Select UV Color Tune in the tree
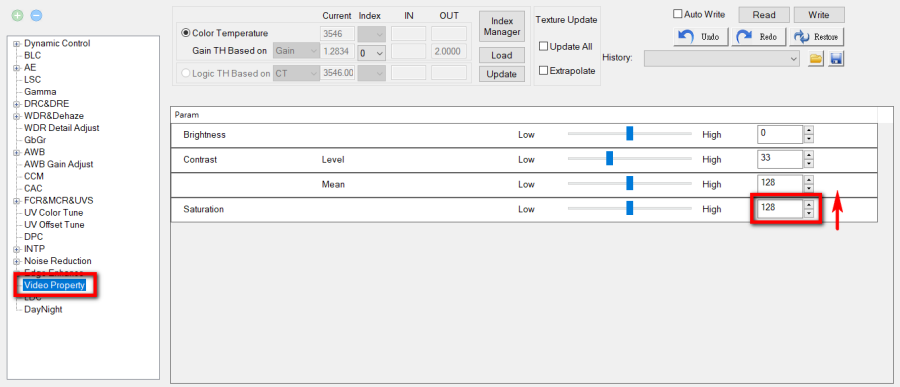This screenshot has width=900, height=387. [x=54, y=212]
